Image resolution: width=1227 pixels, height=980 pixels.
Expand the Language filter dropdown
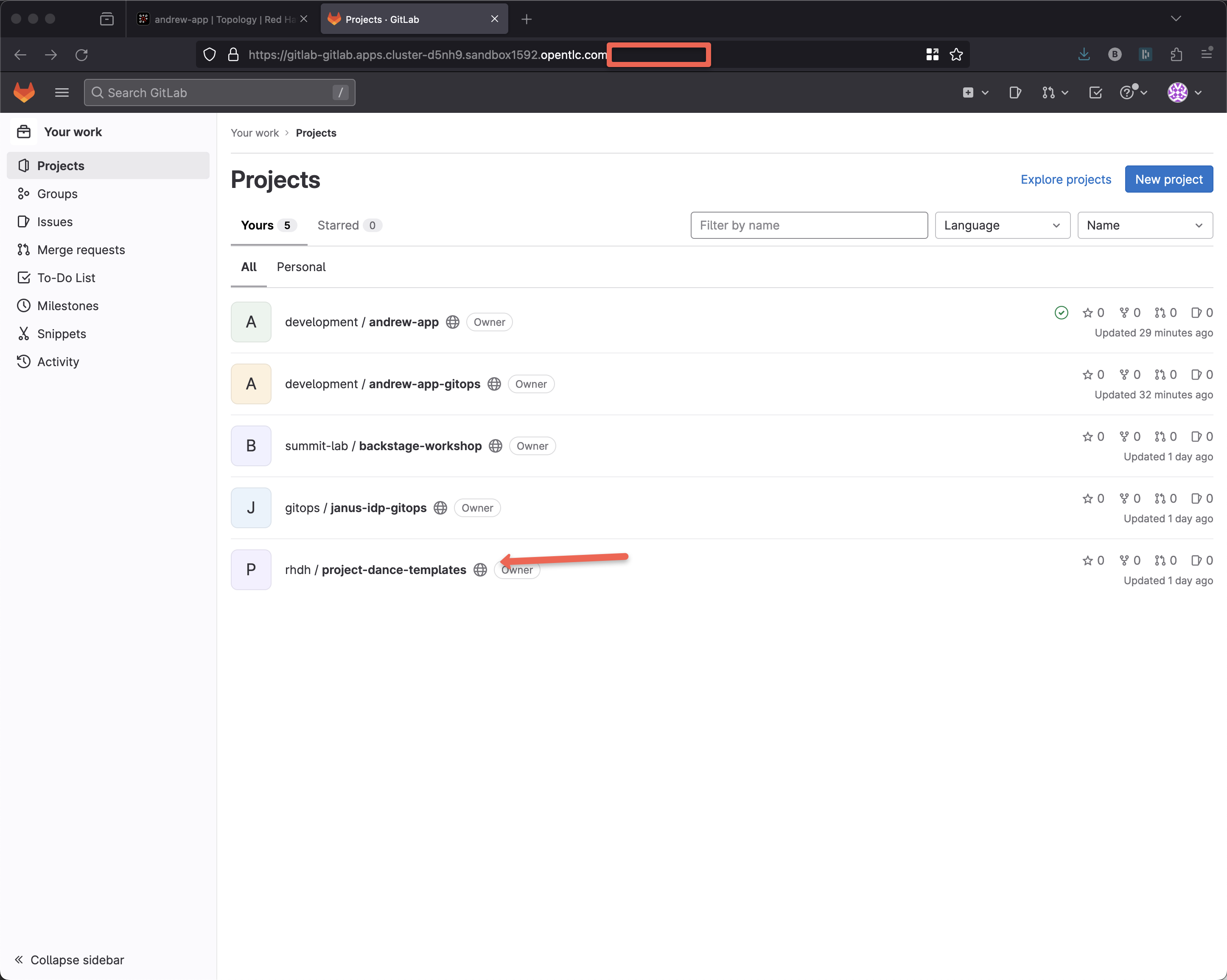point(1002,225)
